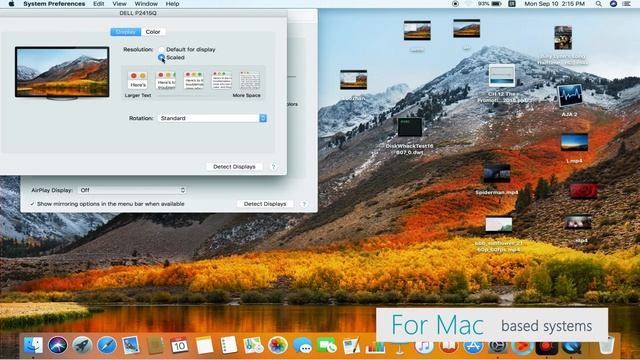
Task: Open the Trash in dock
Action: [607, 345]
